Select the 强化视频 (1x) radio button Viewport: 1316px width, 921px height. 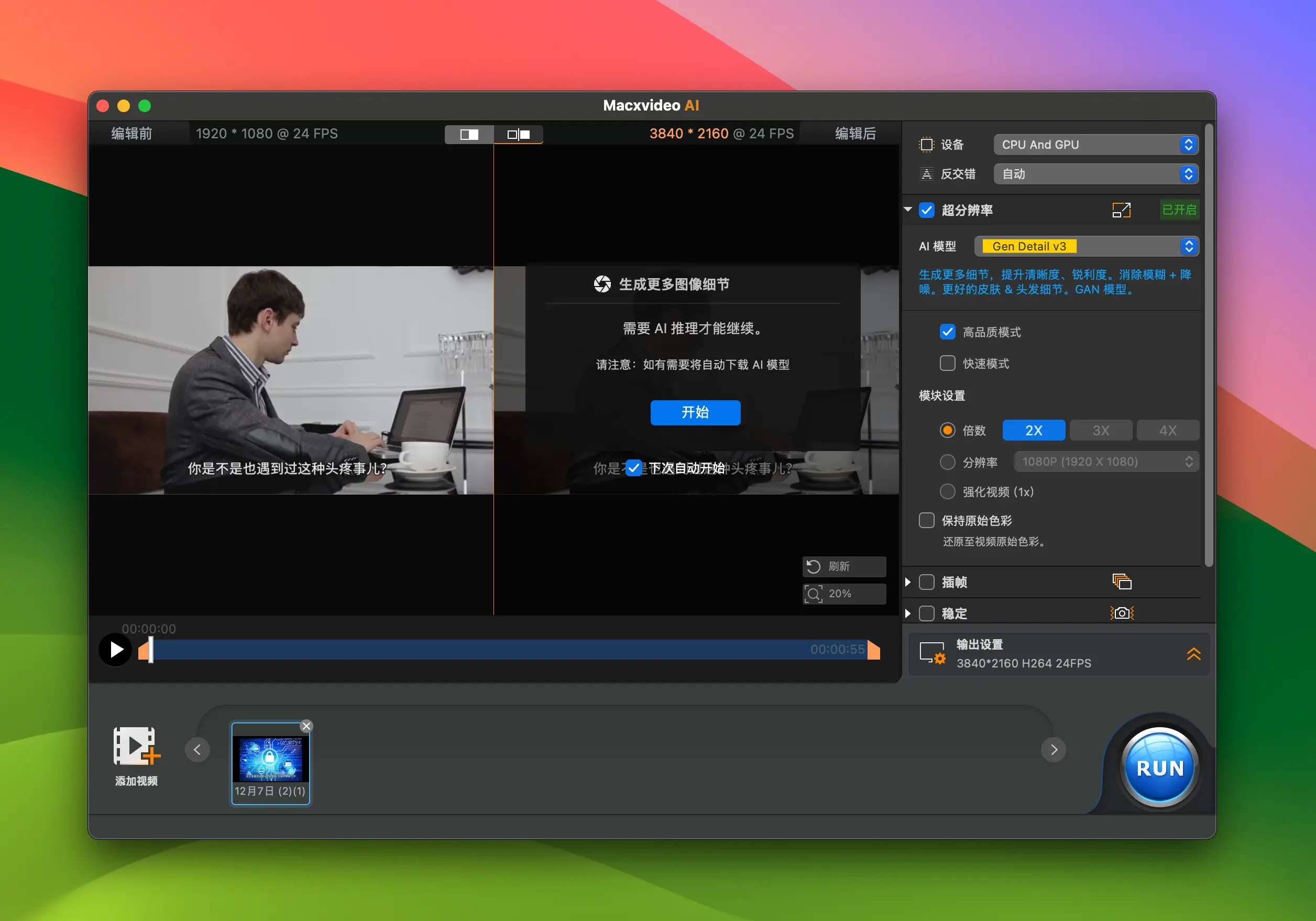coord(948,492)
